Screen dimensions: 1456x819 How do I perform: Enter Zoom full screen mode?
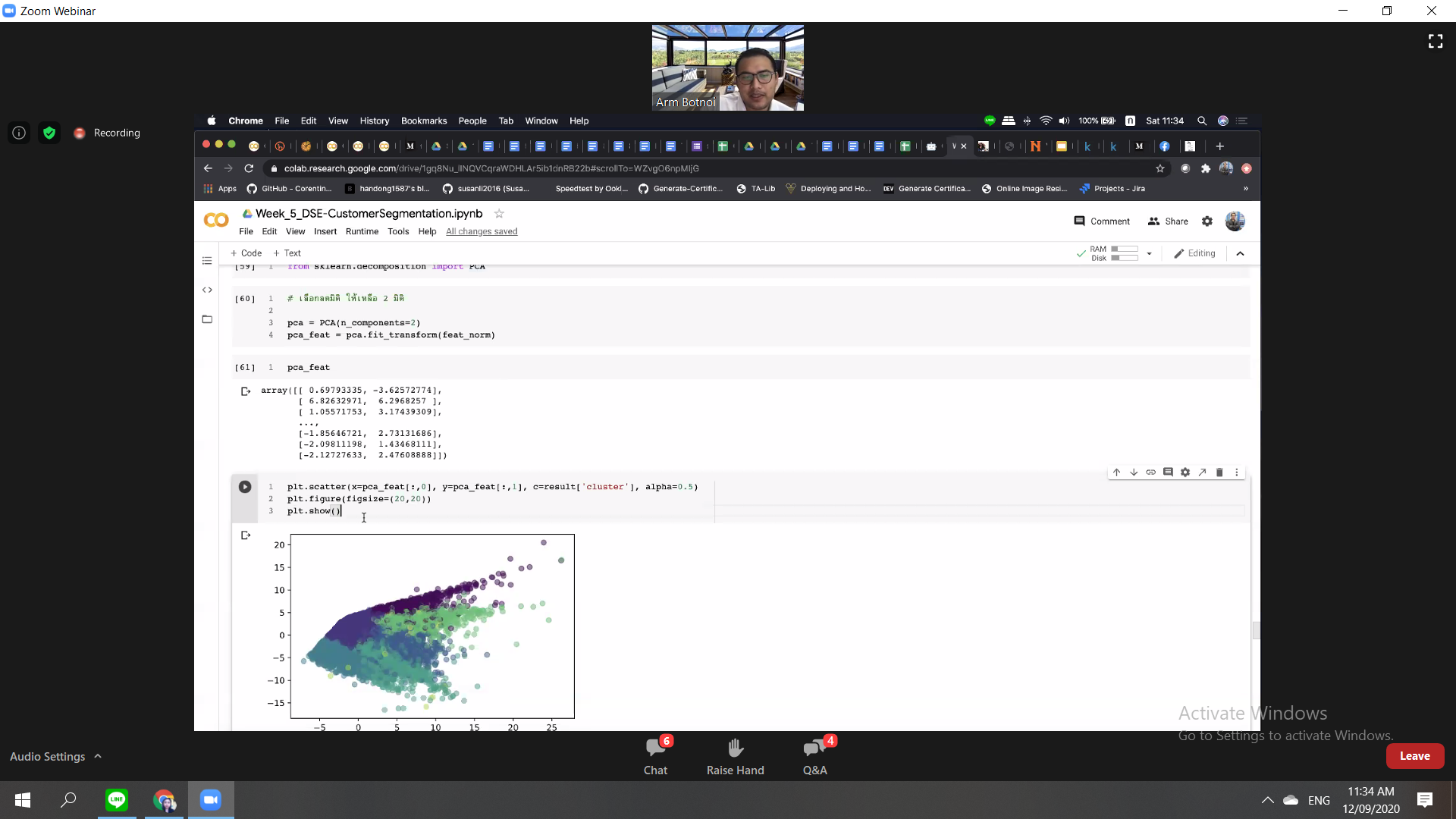(x=1436, y=41)
